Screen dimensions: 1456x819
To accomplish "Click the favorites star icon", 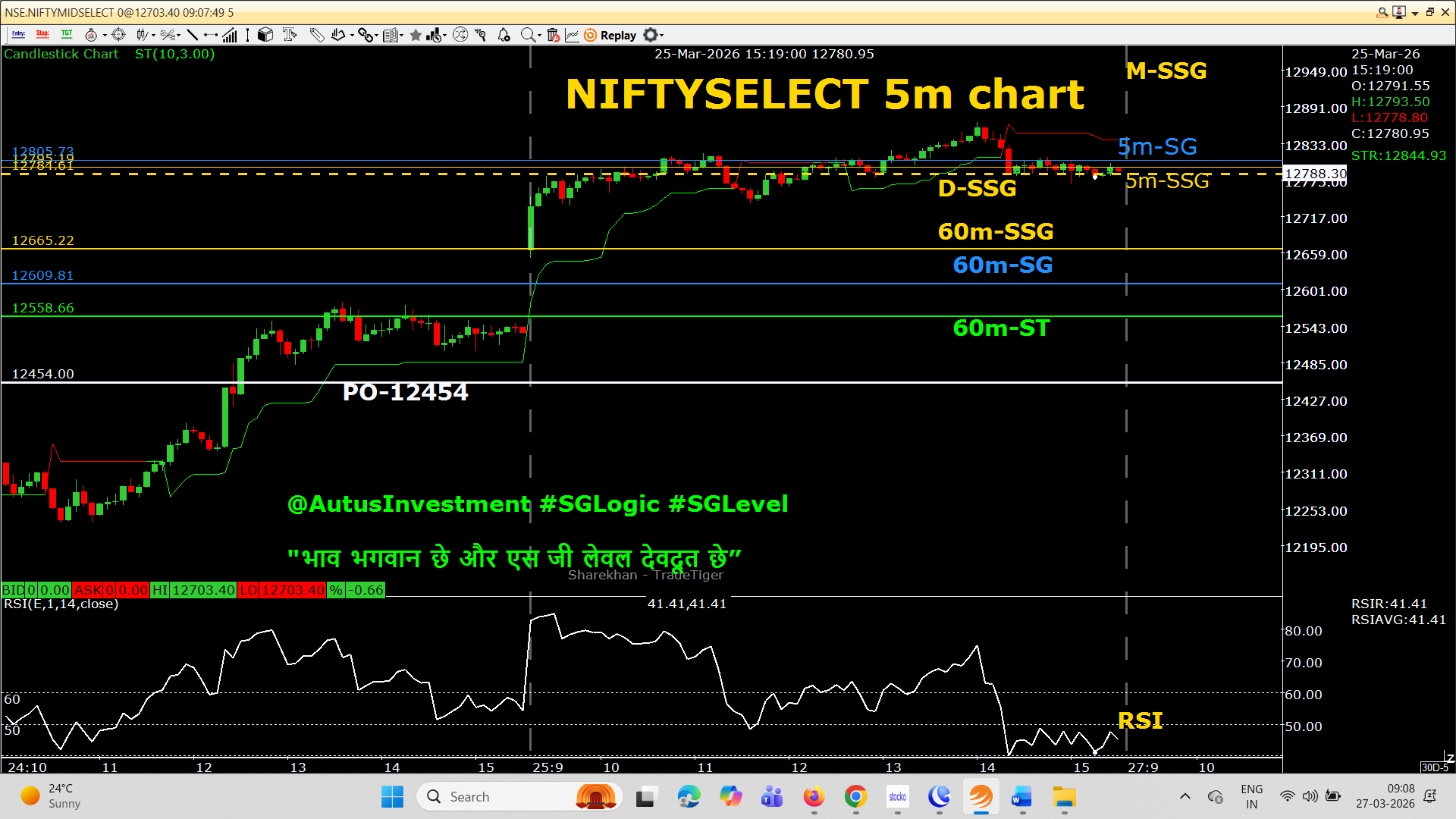I will [x=416, y=35].
